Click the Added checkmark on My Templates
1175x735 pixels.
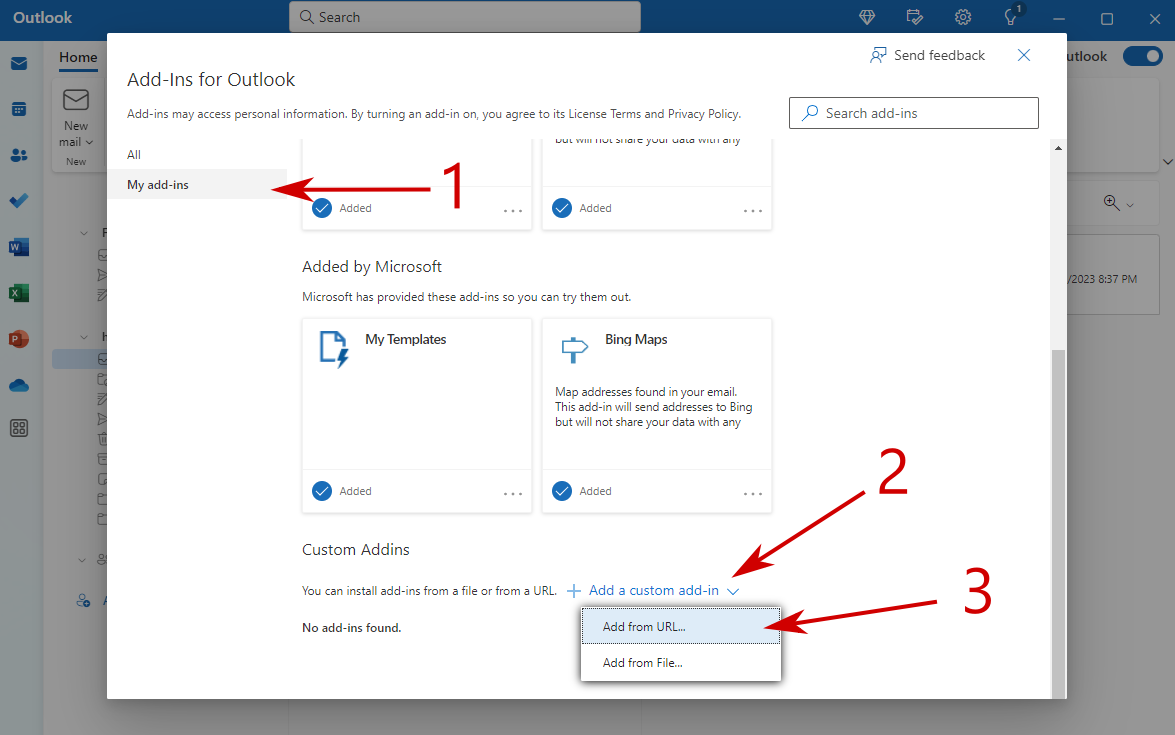pos(322,491)
